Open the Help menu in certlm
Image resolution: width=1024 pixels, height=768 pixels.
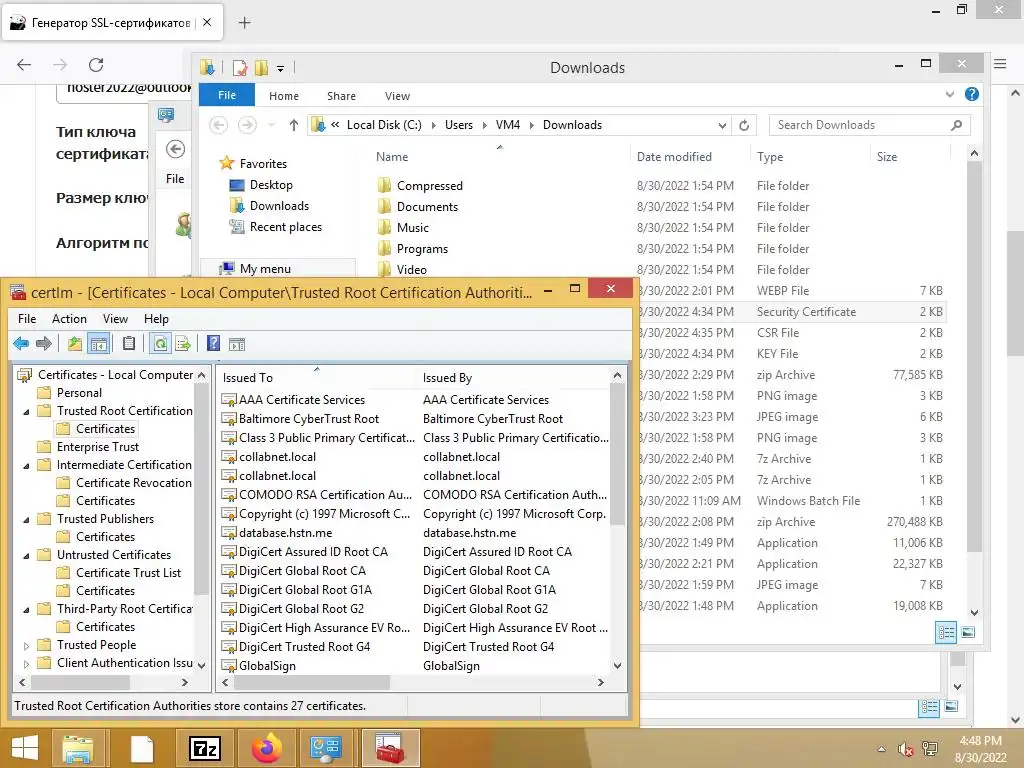click(x=156, y=319)
